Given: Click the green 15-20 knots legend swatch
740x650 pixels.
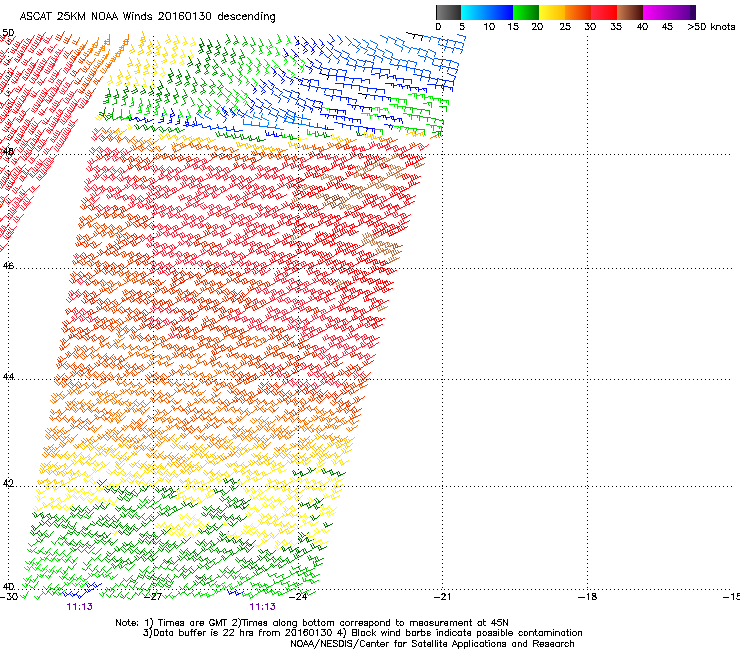Looking at the screenshot, I should 526,12.
